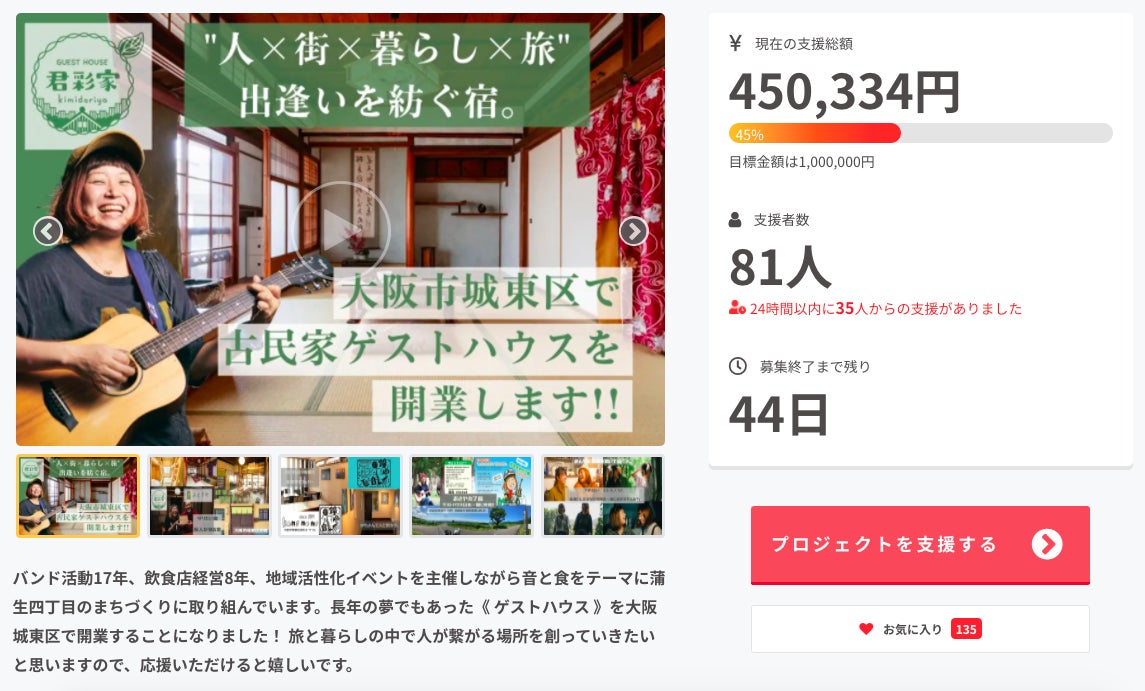Click the red supporters icon beside 24時間以内に
Image resolution: width=1145 pixels, height=691 pixels.
[737, 309]
